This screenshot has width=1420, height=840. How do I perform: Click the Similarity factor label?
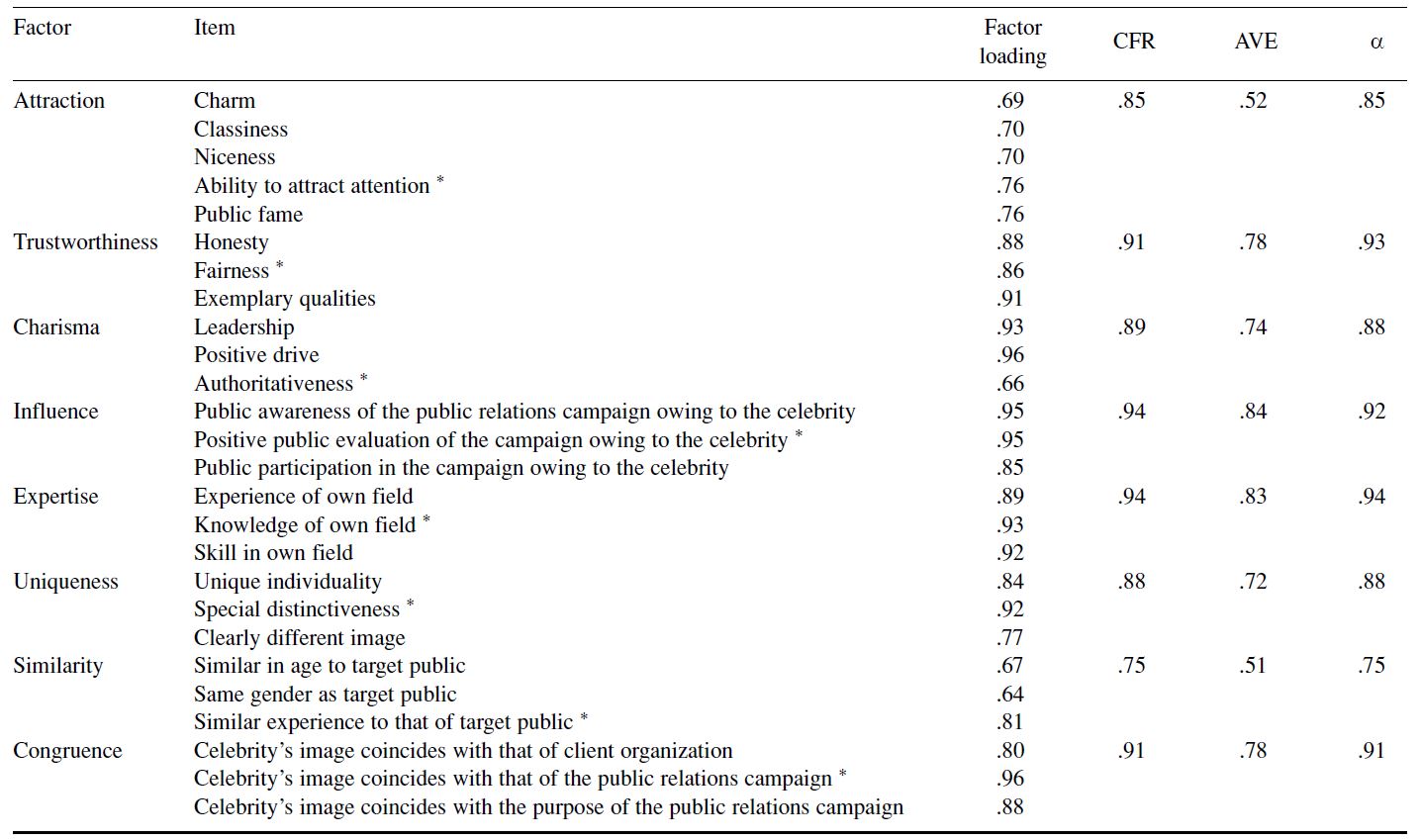pos(58,666)
